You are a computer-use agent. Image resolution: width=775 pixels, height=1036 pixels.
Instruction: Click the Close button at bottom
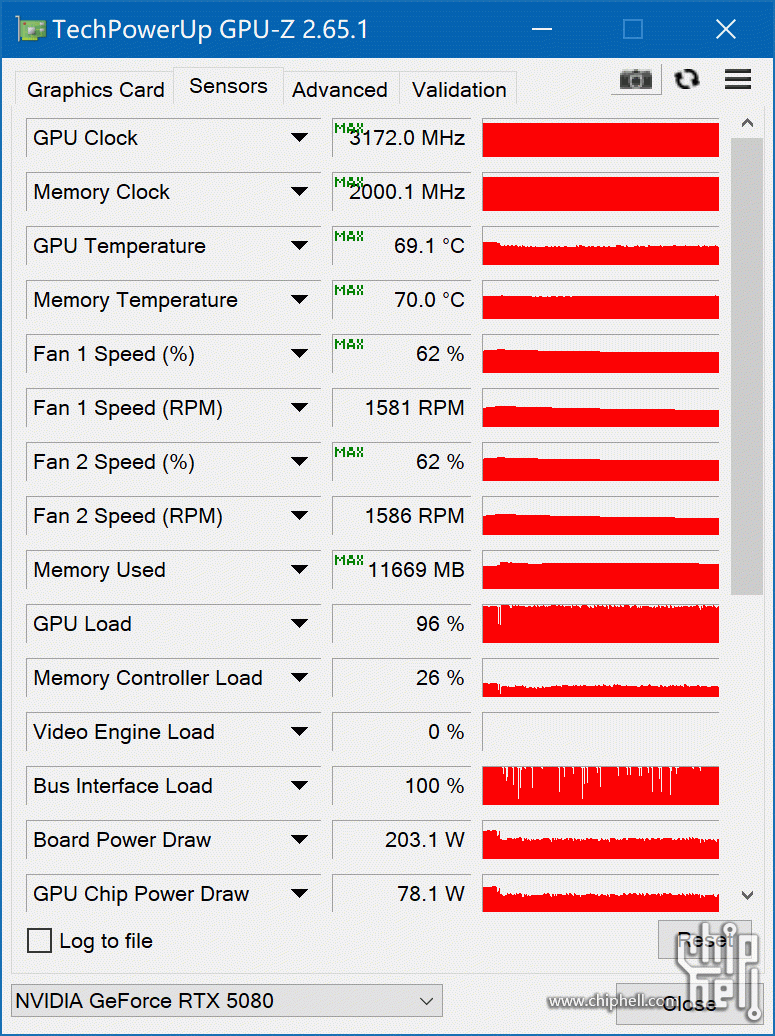(689, 1004)
